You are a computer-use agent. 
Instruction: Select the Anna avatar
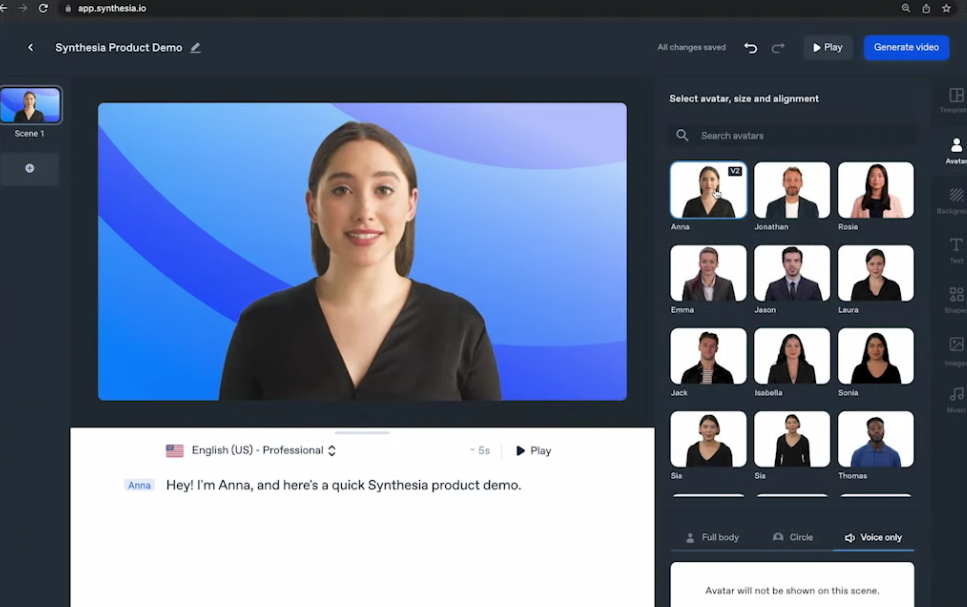[x=708, y=191]
